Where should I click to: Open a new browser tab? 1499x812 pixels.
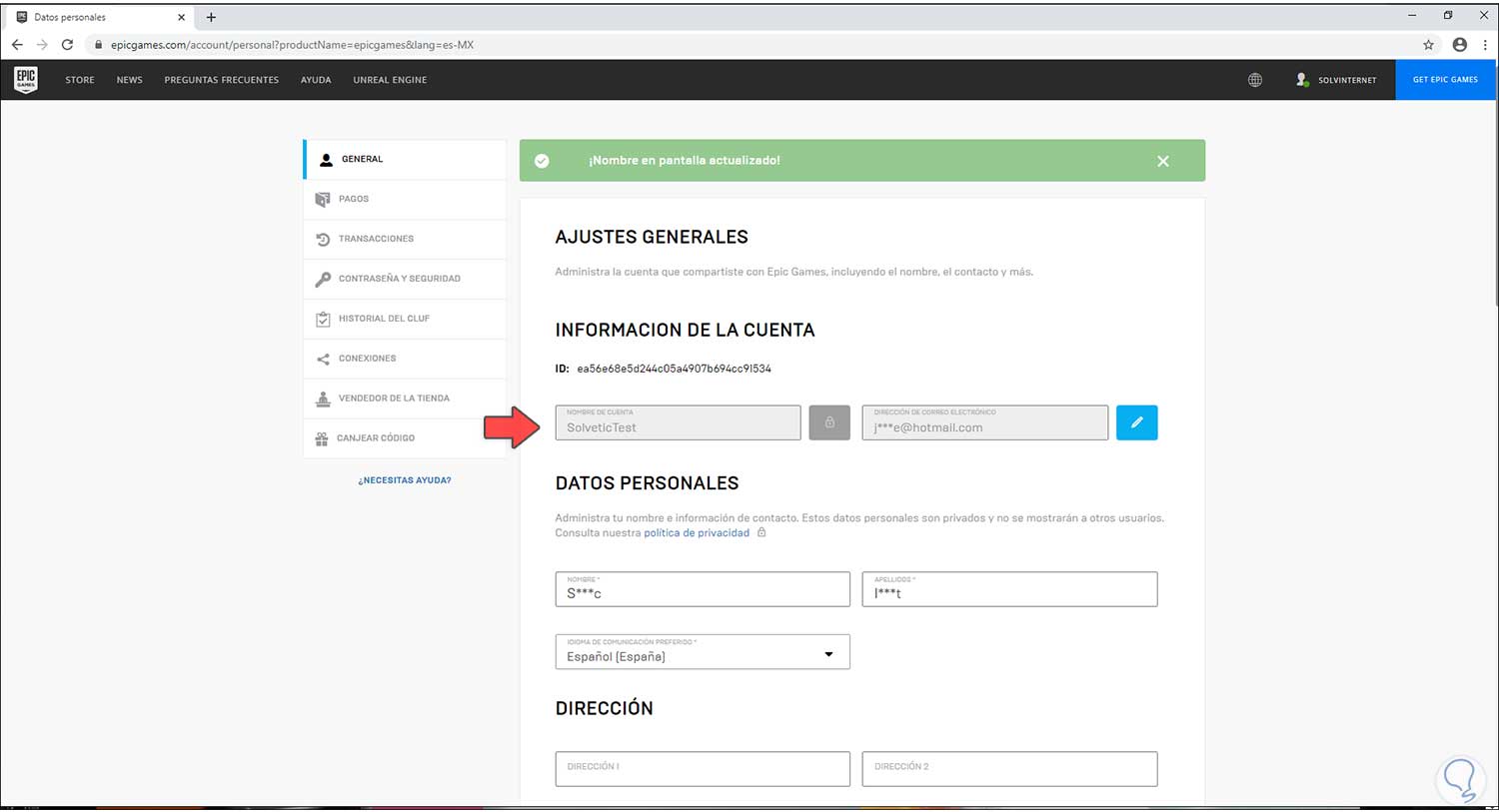(x=211, y=17)
